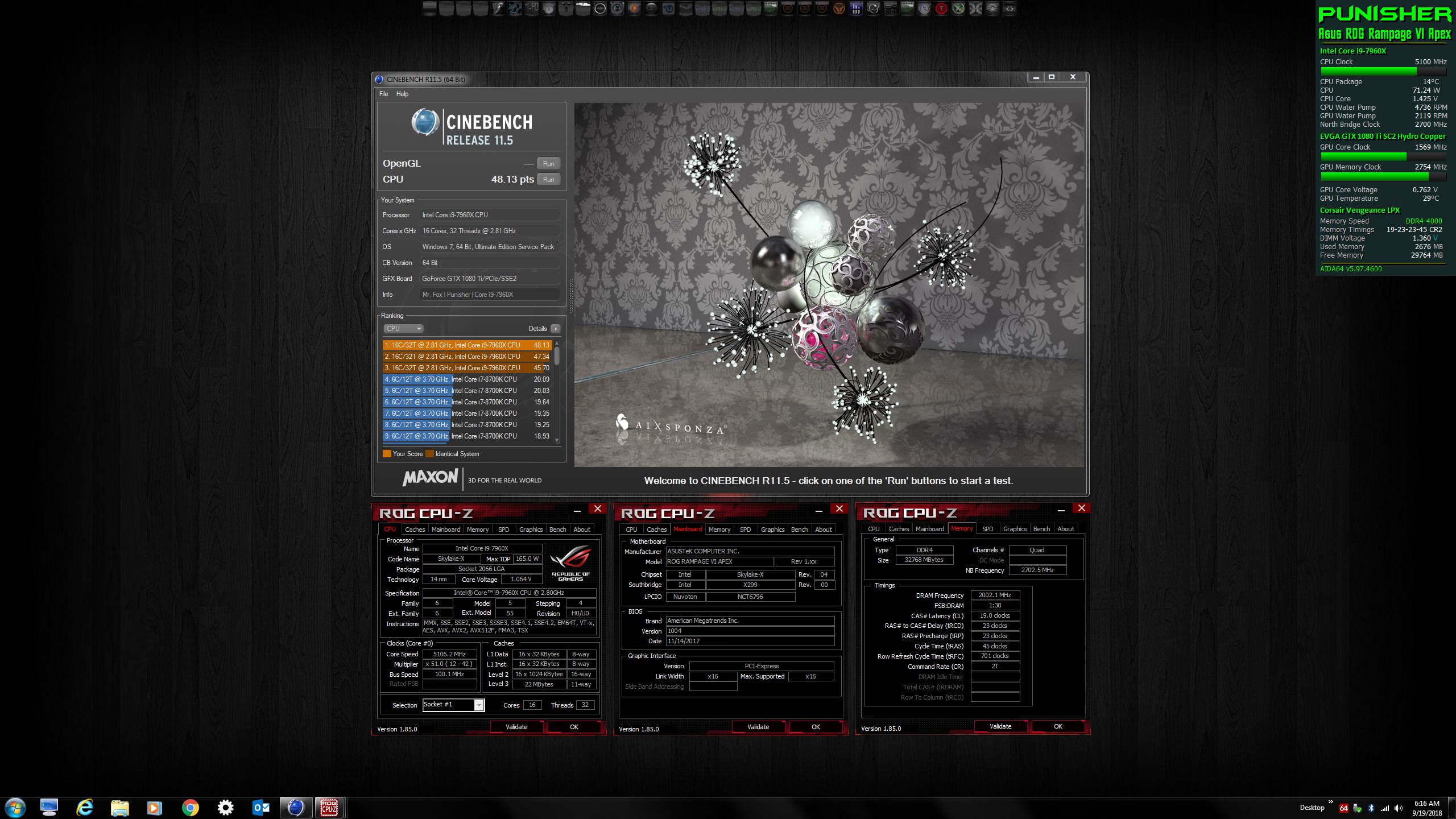Open Windows Media Player from the taskbar
The image size is (1456, 819).
click(x=155, y=808)
